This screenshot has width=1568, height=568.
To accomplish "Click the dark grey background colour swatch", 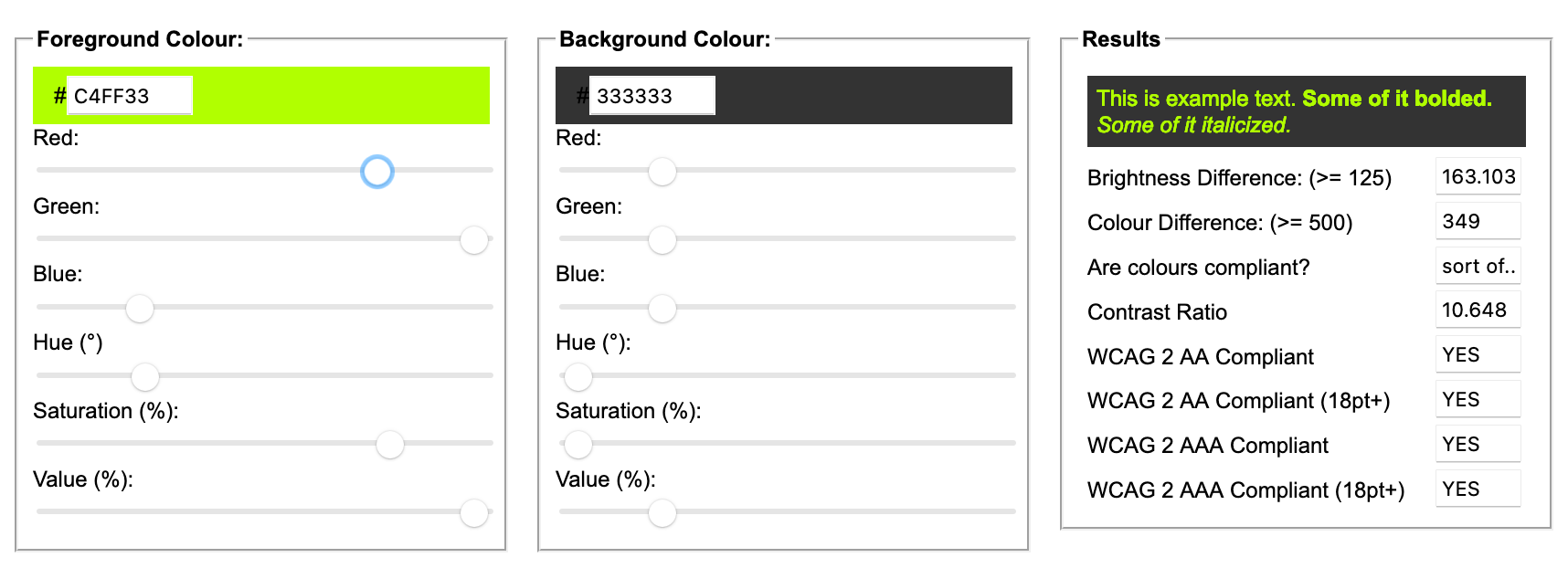I will 784,95.
